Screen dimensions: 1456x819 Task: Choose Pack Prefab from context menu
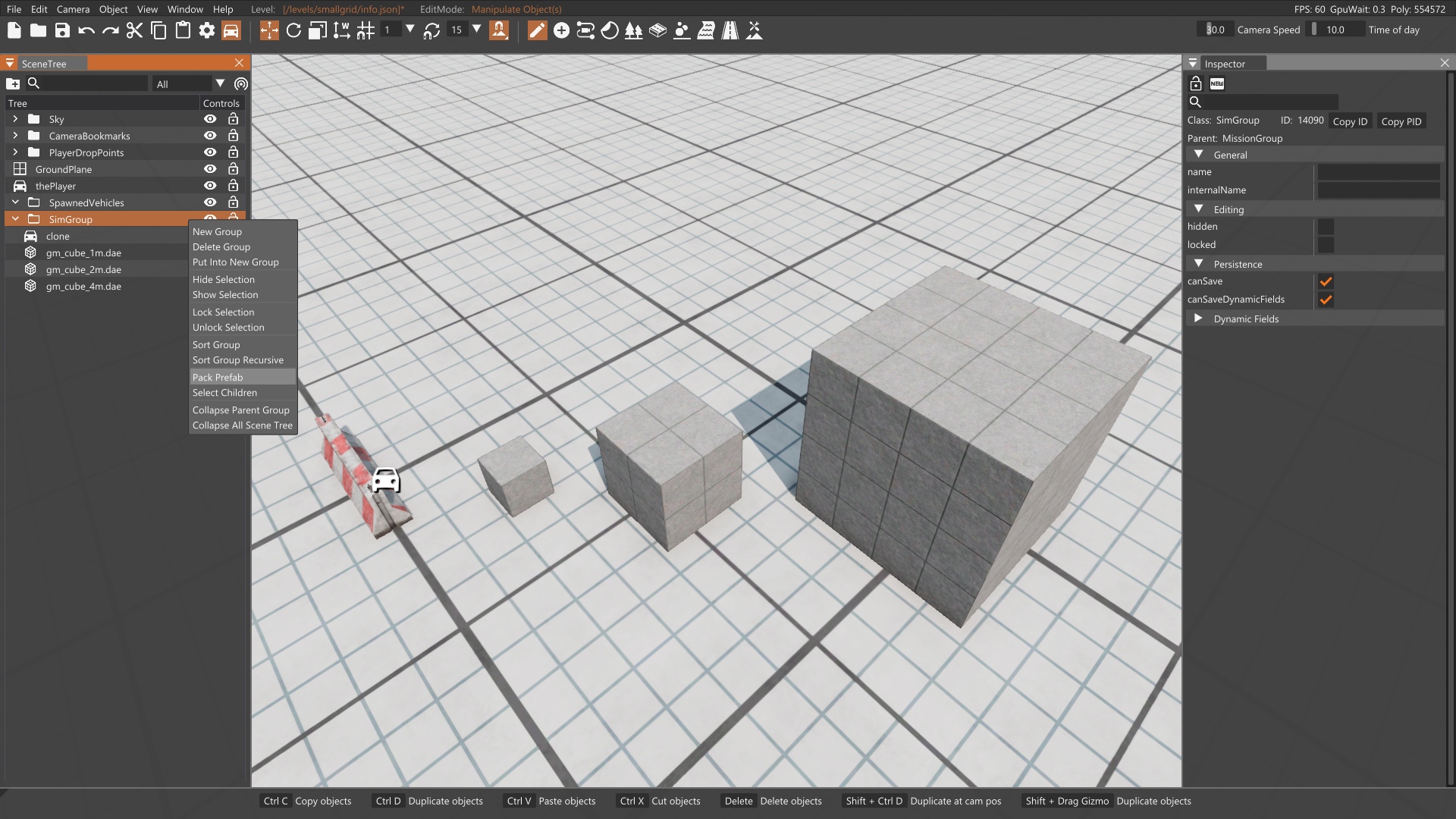[x=243, y=378]
